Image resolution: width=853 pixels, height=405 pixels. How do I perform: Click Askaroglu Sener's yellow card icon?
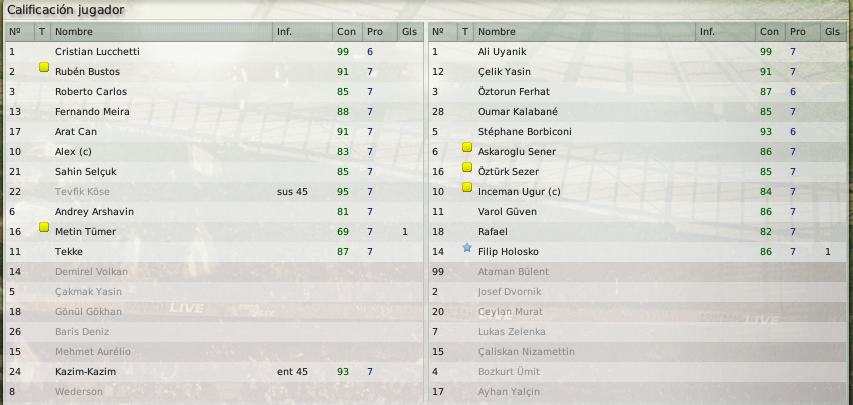(467, 147)
